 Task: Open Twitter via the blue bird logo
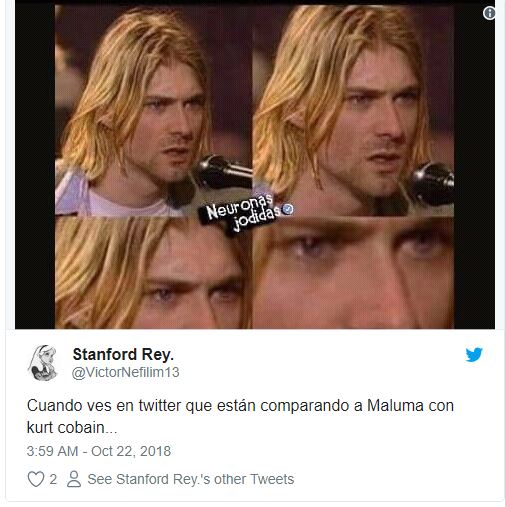(x=474, y=355)
